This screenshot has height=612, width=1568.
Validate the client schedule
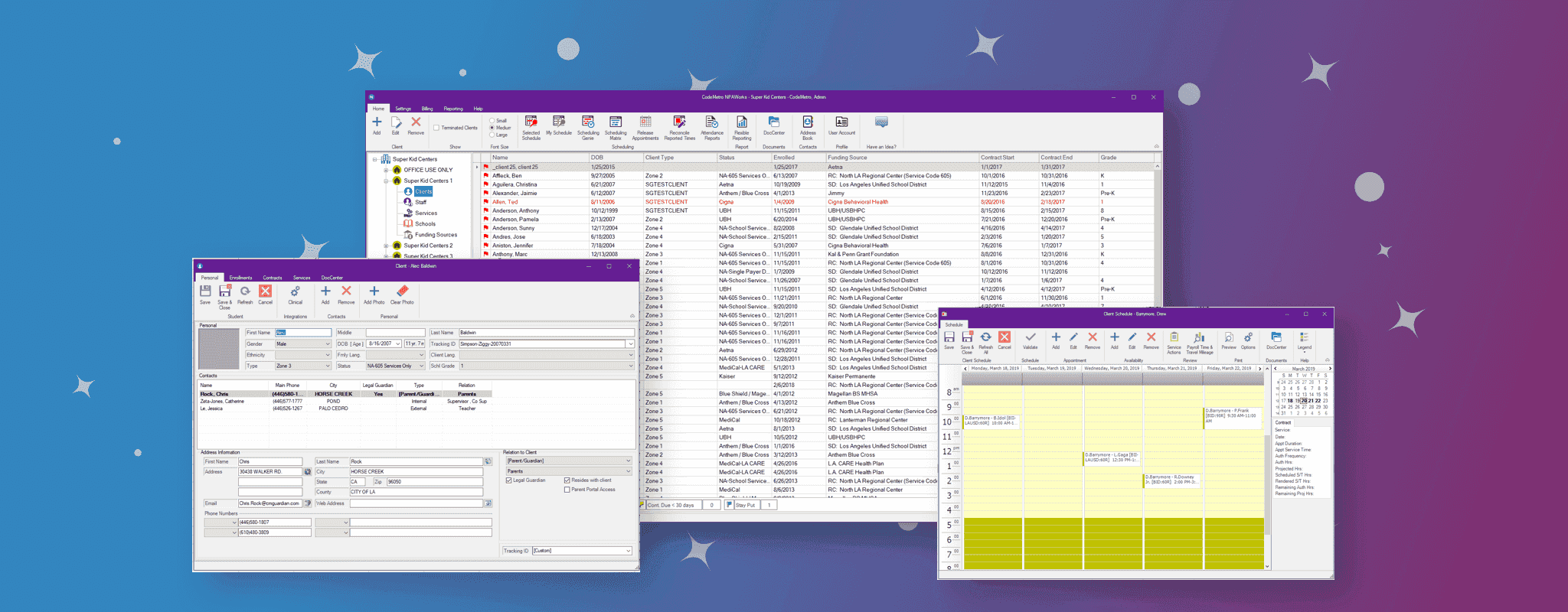pyautogui.click(x=1031, y=339)
